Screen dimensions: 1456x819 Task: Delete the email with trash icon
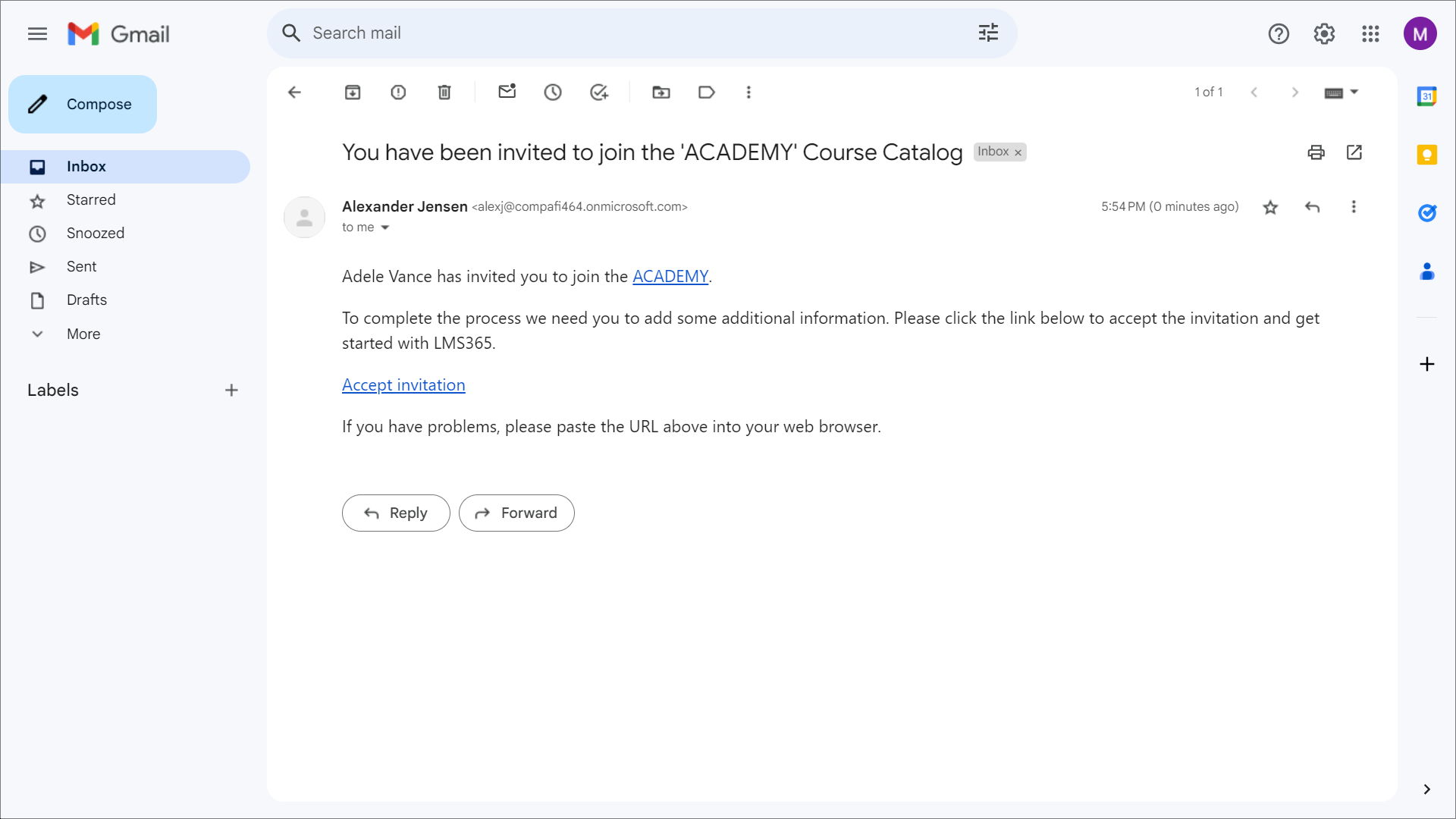click(444, 93)
